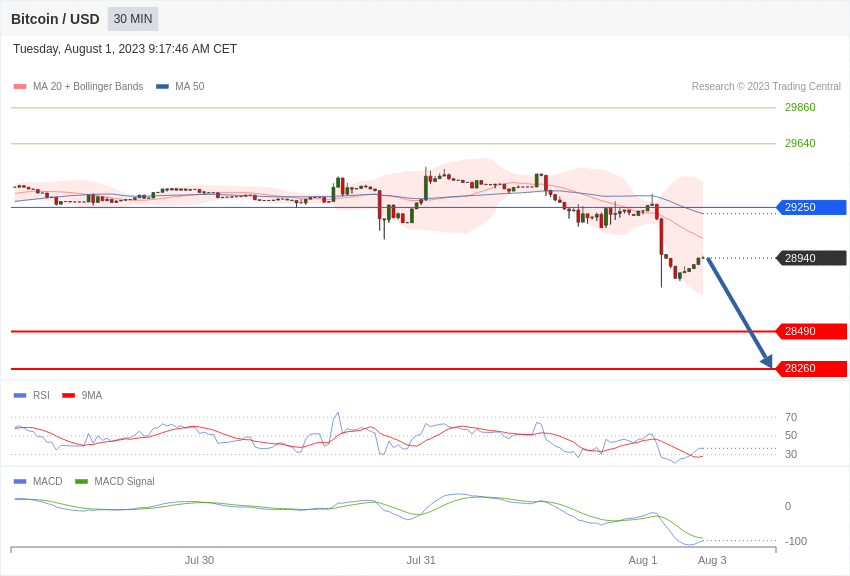850x576 pixels.
Task: Click the MACD legend swatch
Action: click(x=20, y=482)
